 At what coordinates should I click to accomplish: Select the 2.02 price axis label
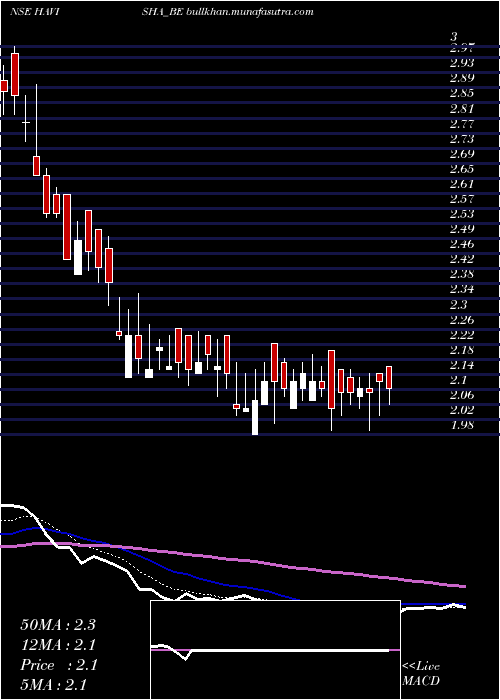(462, 410)
